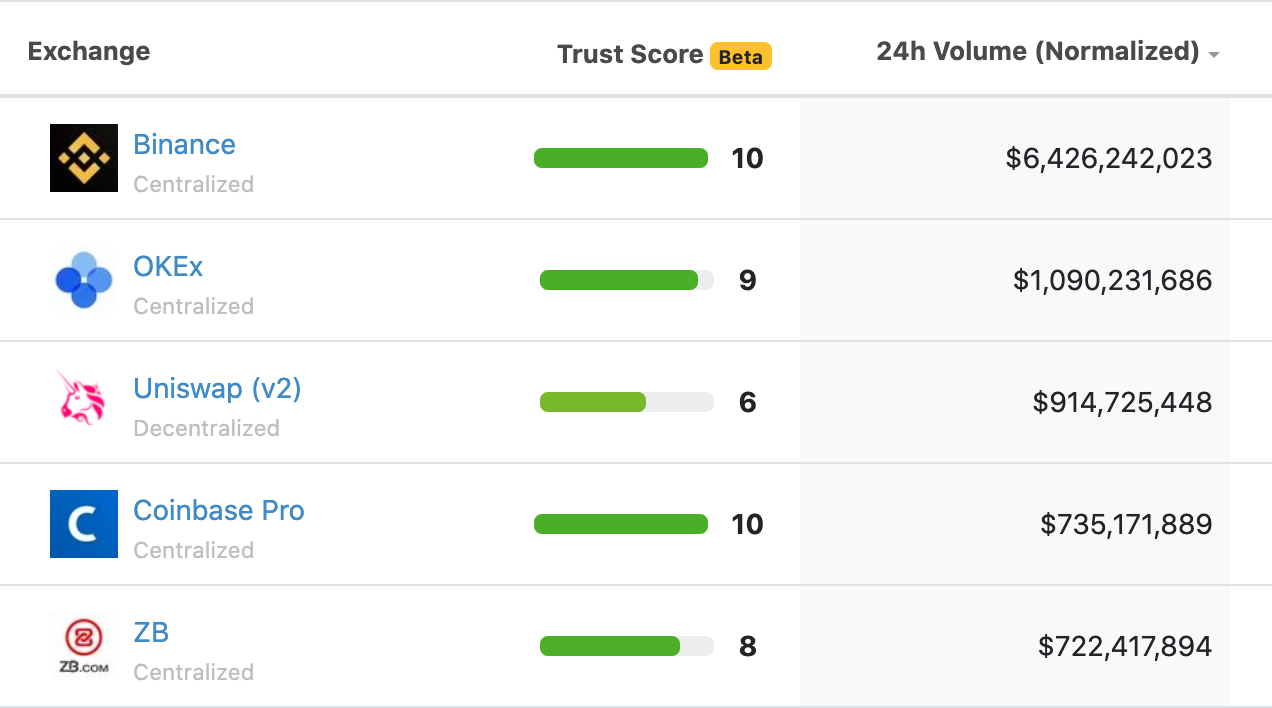Open the Uniswap (v2) link
1272x708 pixels.
coord(216,388)
